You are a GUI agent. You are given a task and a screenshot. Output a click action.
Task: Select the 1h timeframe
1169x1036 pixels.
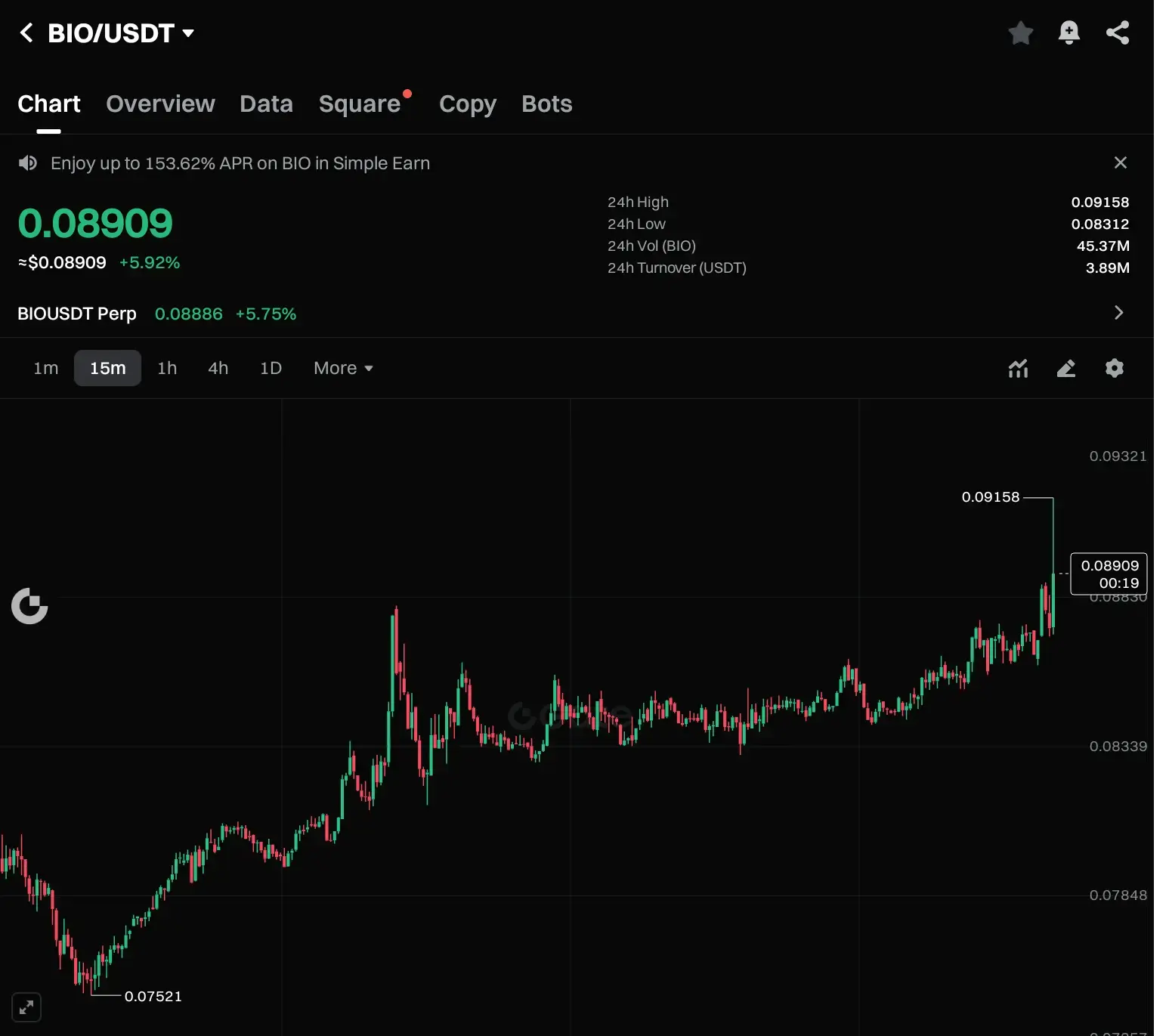tap(167, 368)
